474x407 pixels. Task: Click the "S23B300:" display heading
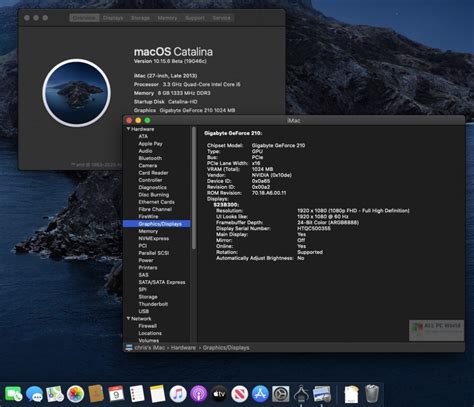click(226, 205)
